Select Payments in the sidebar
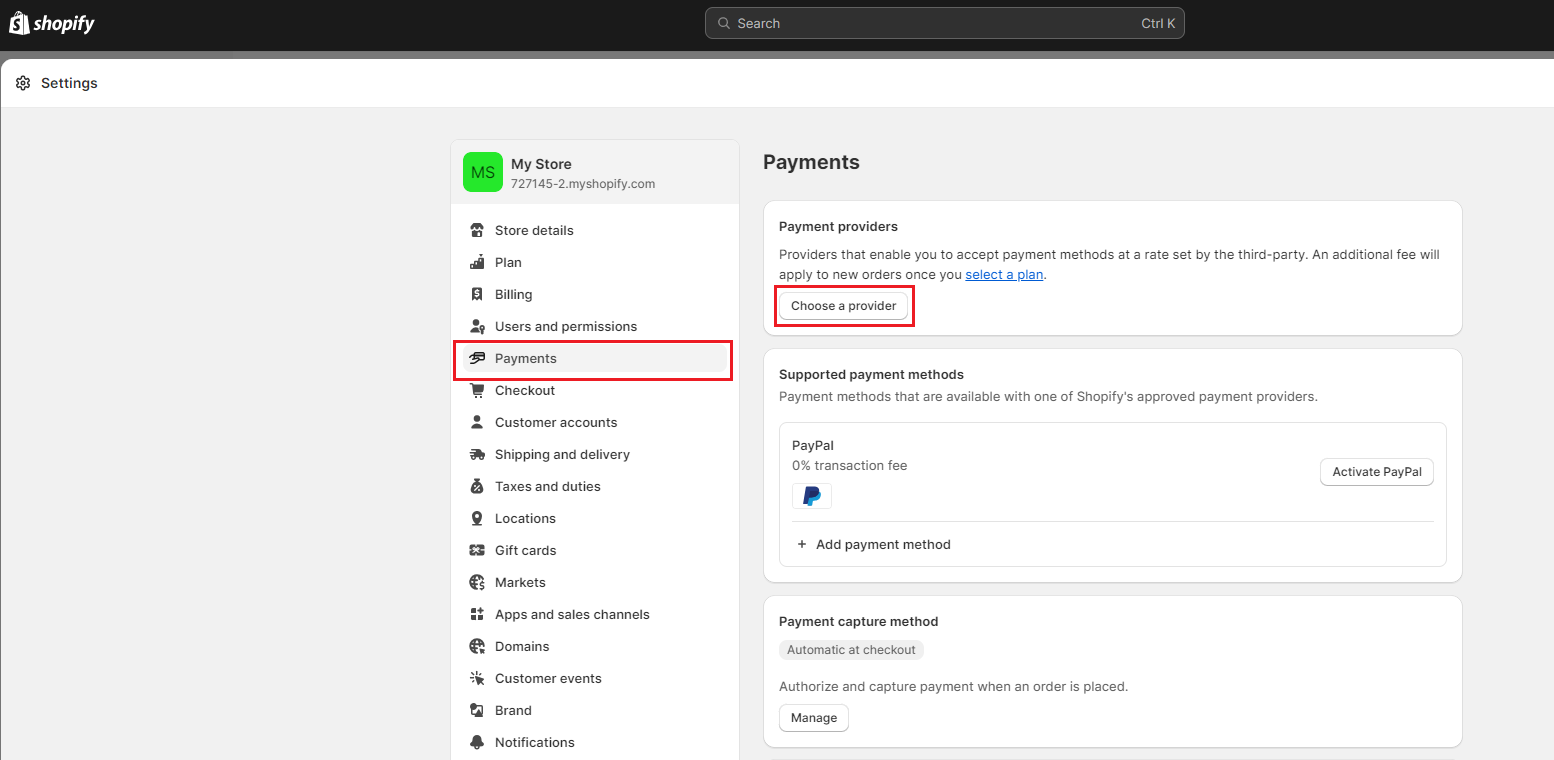Screen dimensions: 1554x760 click(595, 358)
